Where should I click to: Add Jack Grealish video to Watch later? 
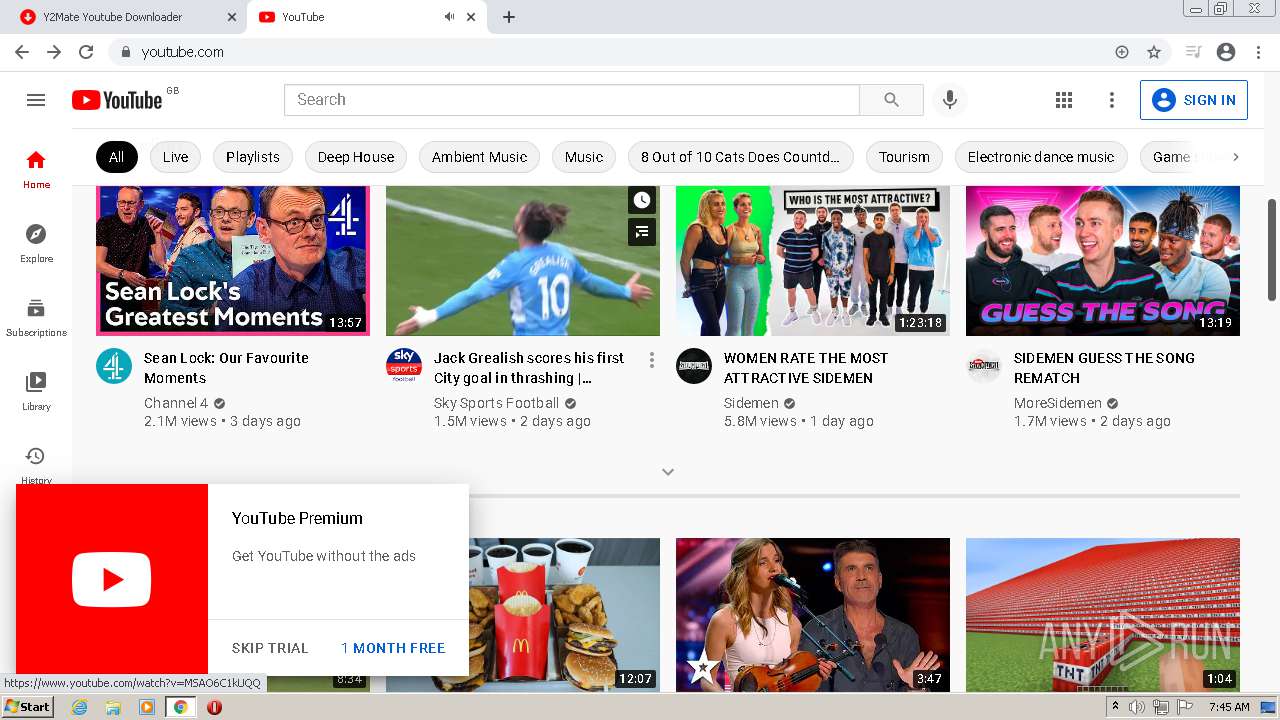point(642,200)
